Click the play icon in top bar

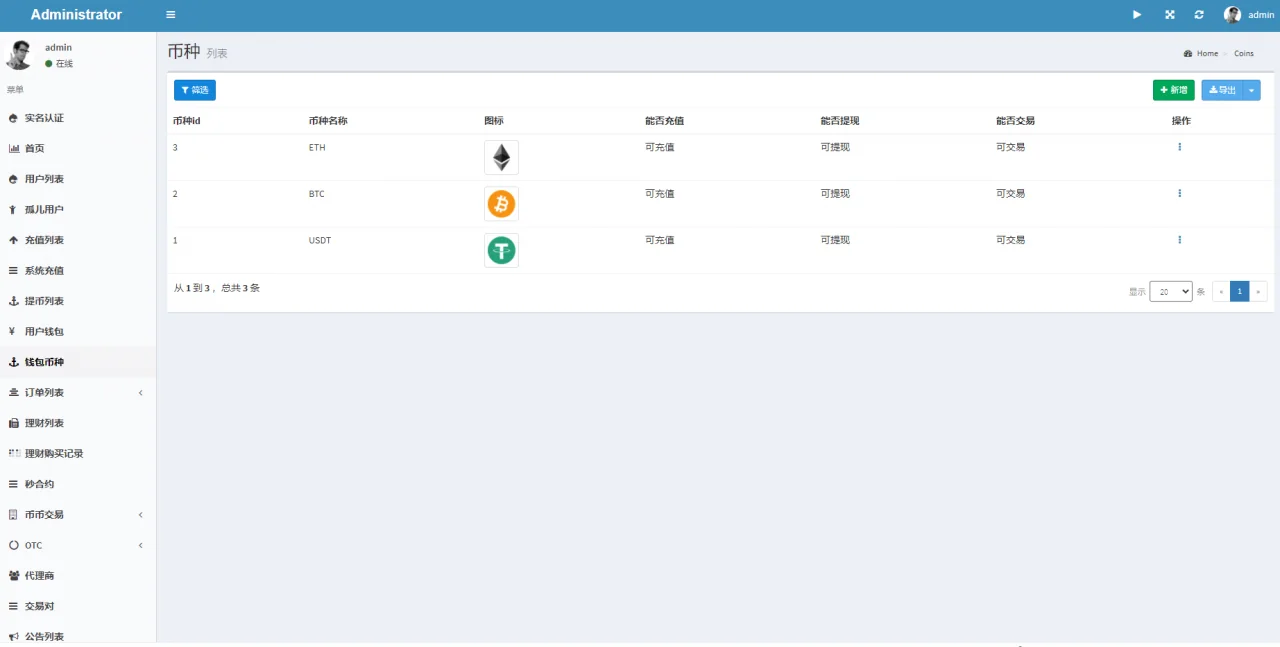click(x=1137, y=15)
